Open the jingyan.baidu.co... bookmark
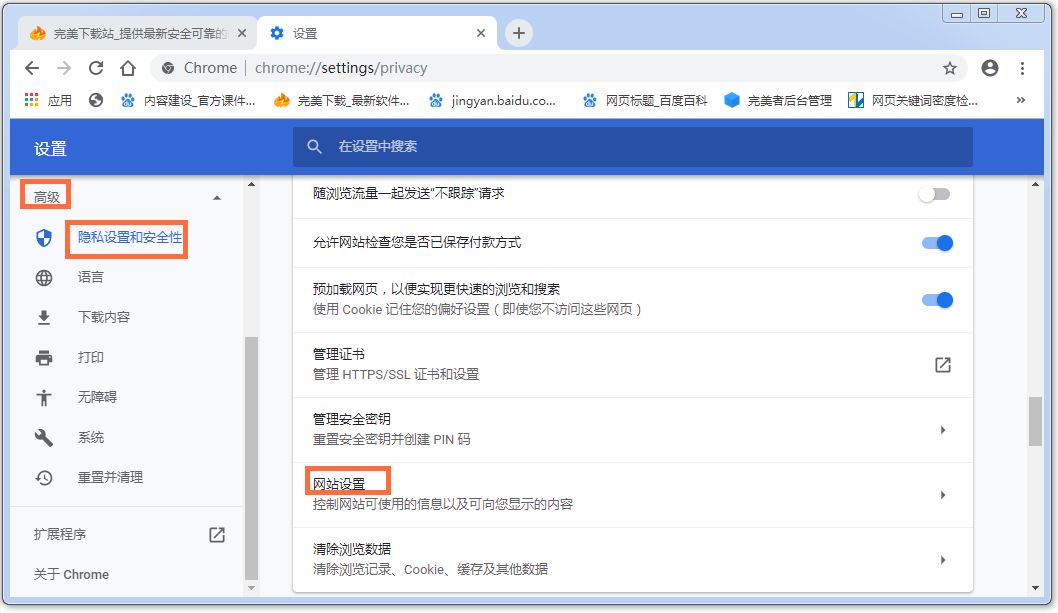The width and height of the screenshot is (1058, 613). click(493, 101)
